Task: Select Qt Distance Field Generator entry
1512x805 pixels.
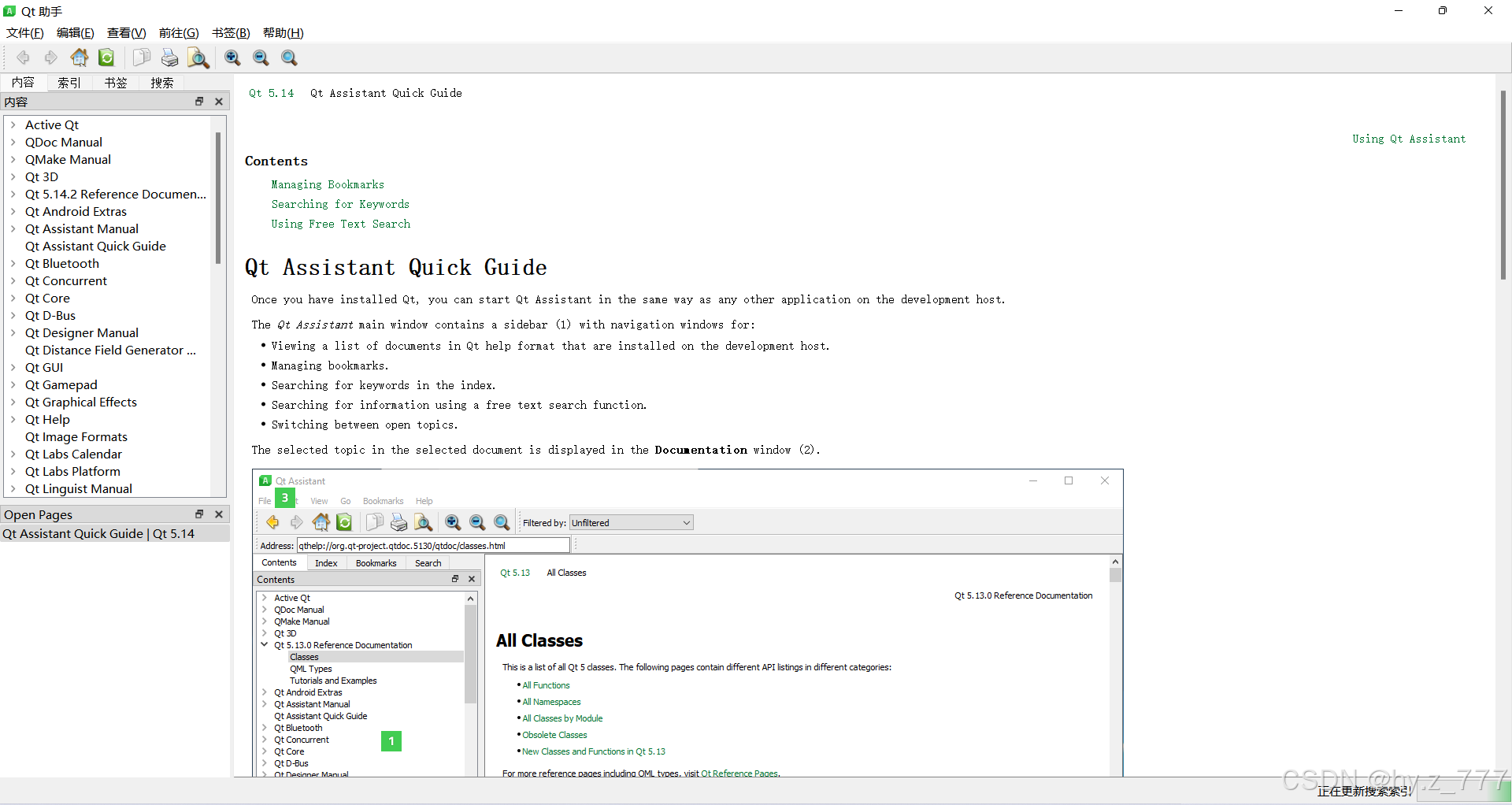Action: coord(111,350)
